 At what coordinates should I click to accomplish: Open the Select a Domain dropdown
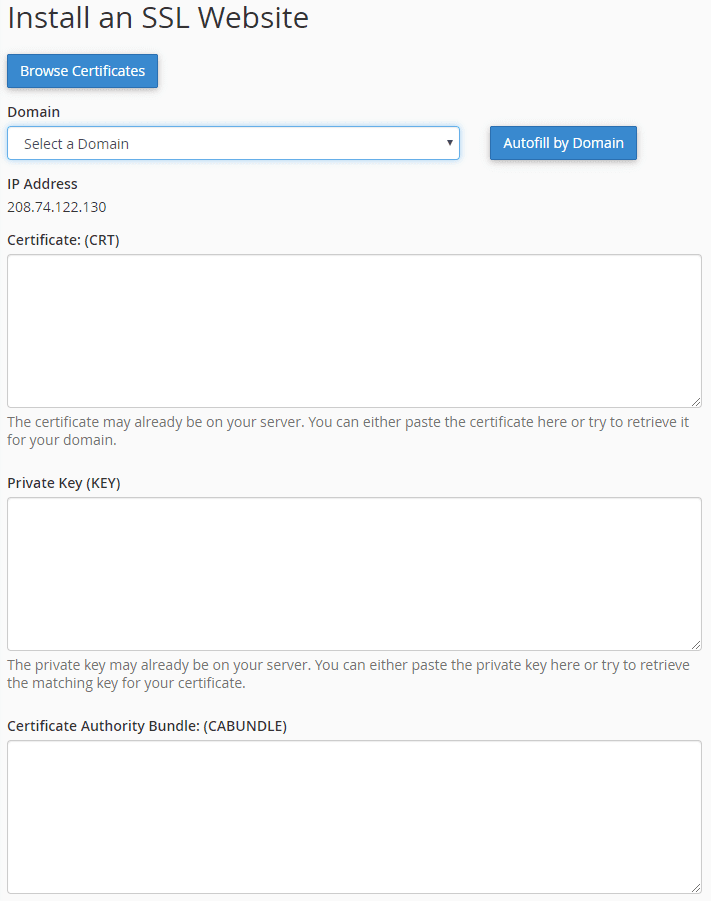point(233,143)
